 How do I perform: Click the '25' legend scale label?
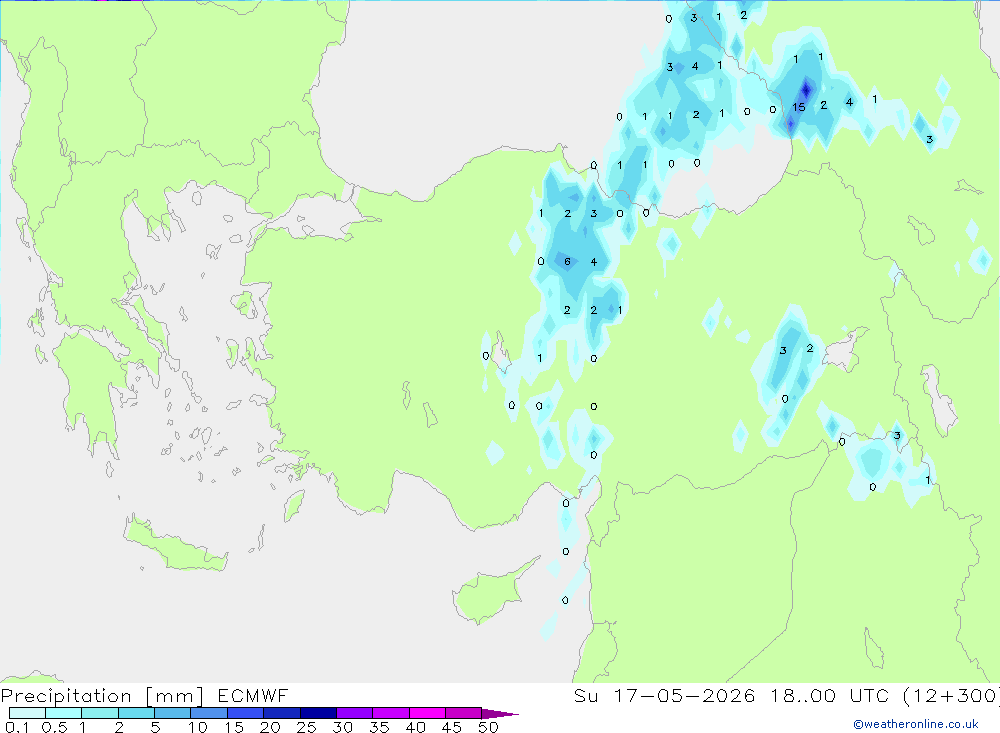point(306,727)
